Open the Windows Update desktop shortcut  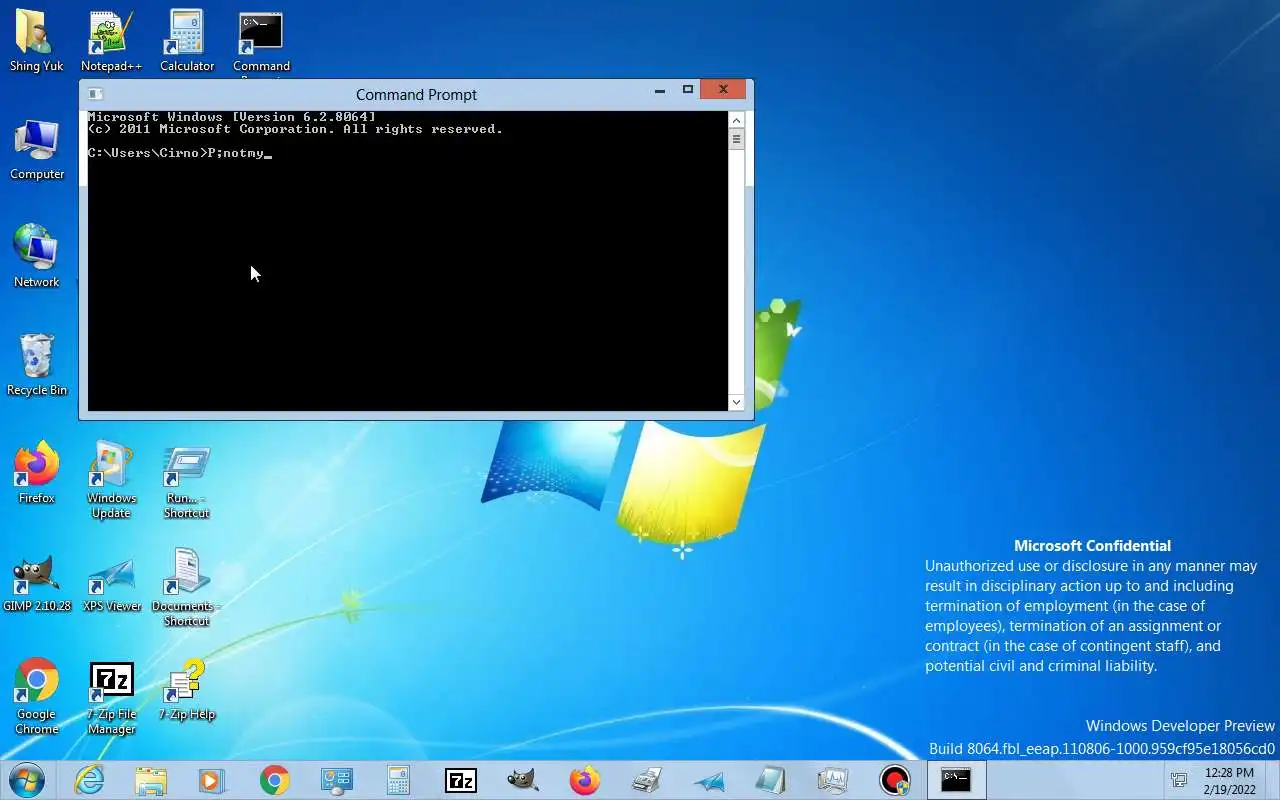[x=111, y=482]
